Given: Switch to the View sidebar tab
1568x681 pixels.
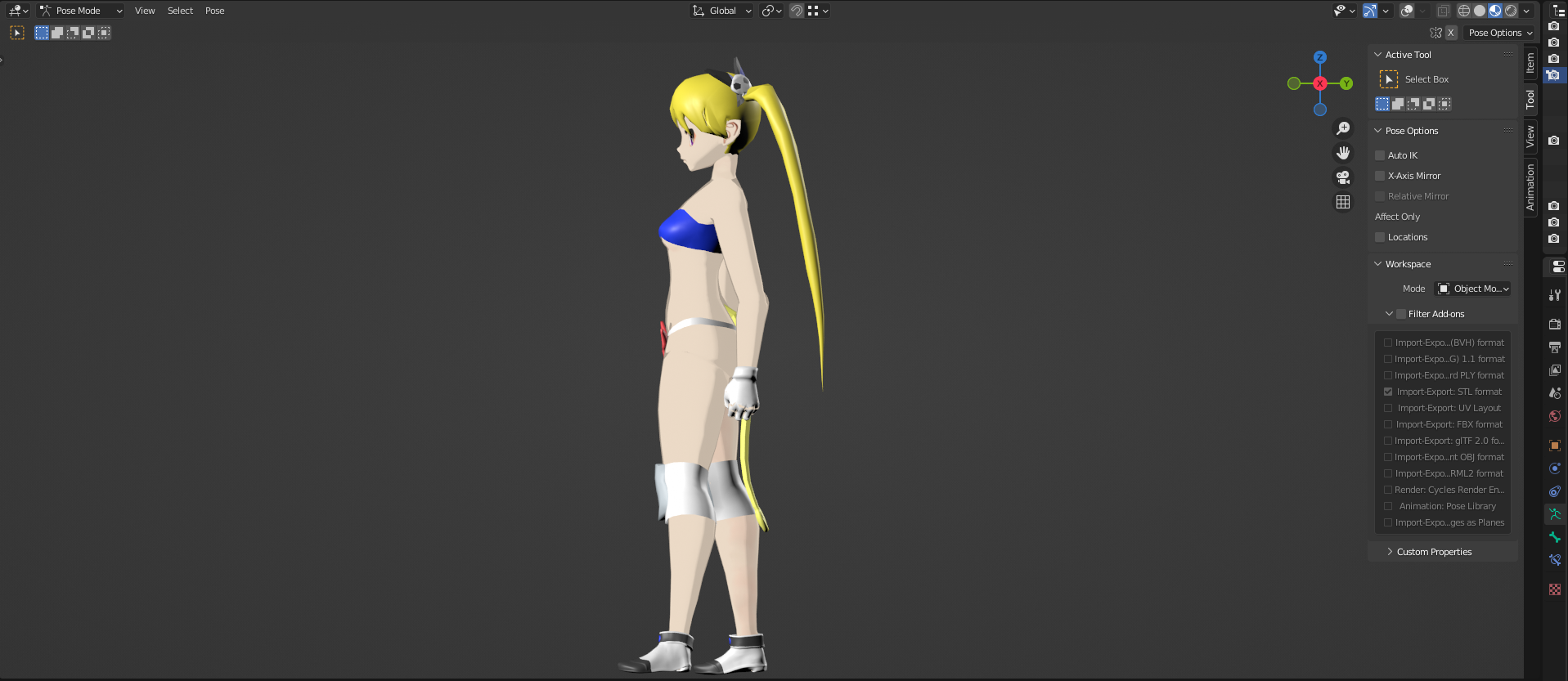Looking at the screenshot, I should (1530, 137).
